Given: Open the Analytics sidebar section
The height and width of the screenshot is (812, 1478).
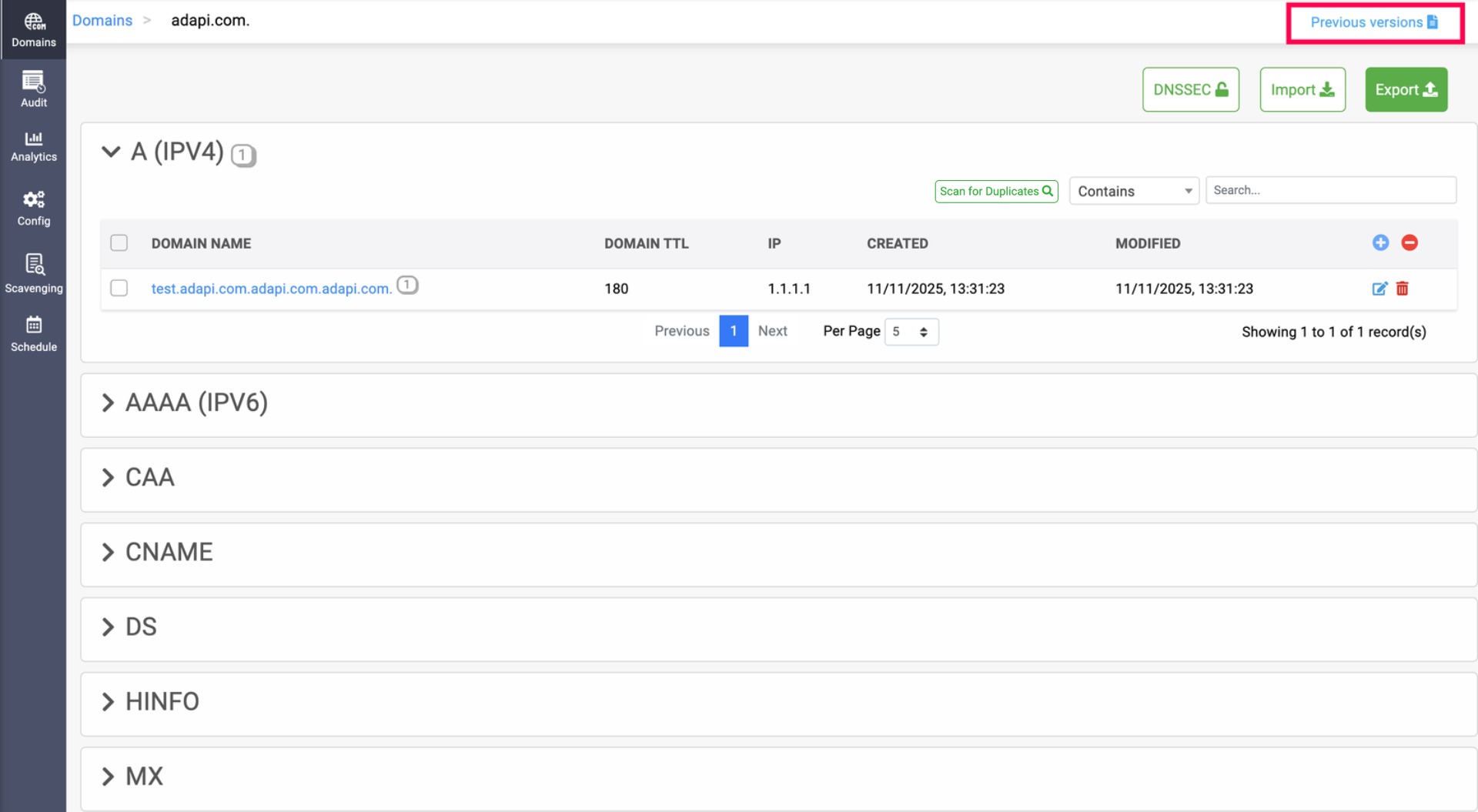Looking at the screenshot, I should click(33, 146).
